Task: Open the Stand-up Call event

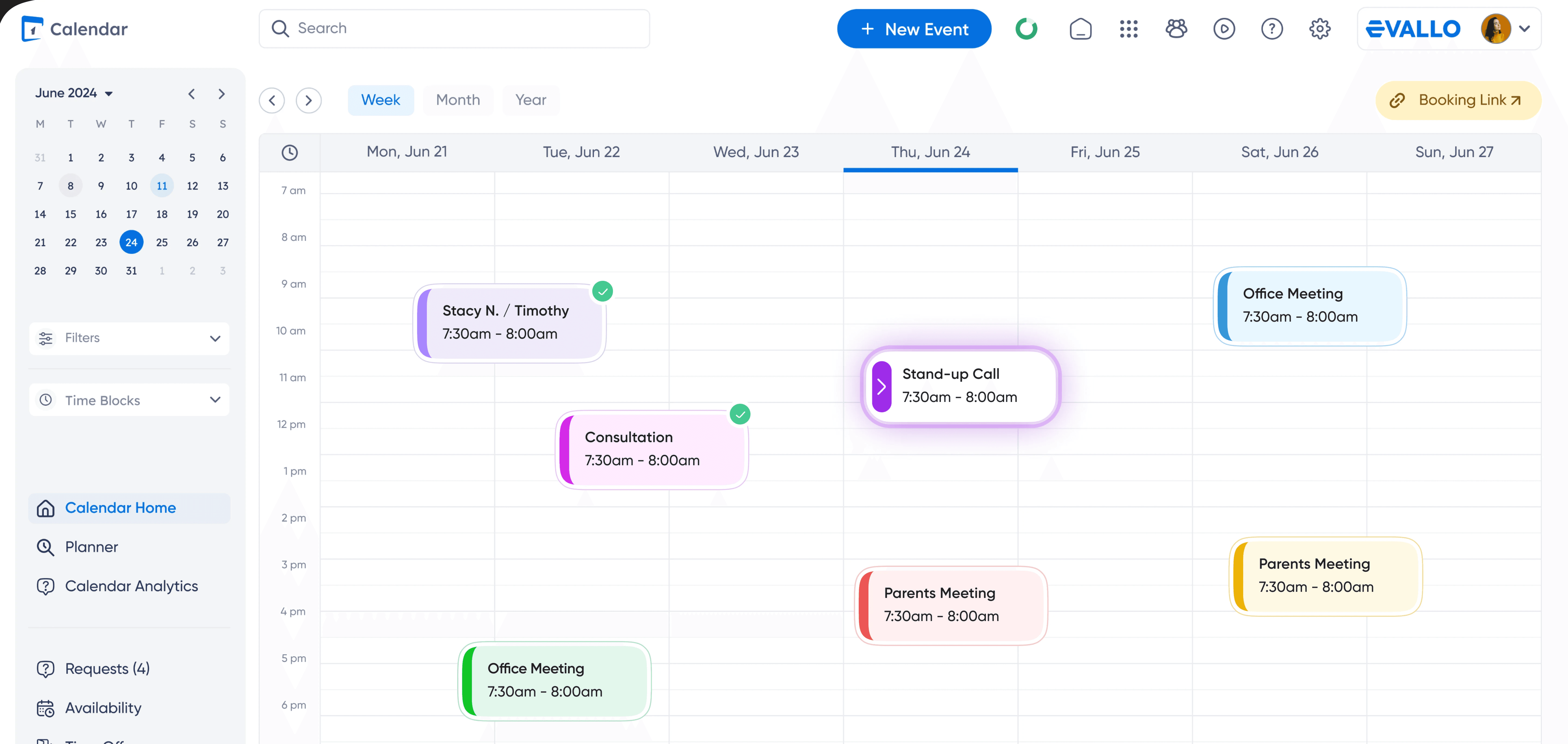Action: click(x=961, y=386)
